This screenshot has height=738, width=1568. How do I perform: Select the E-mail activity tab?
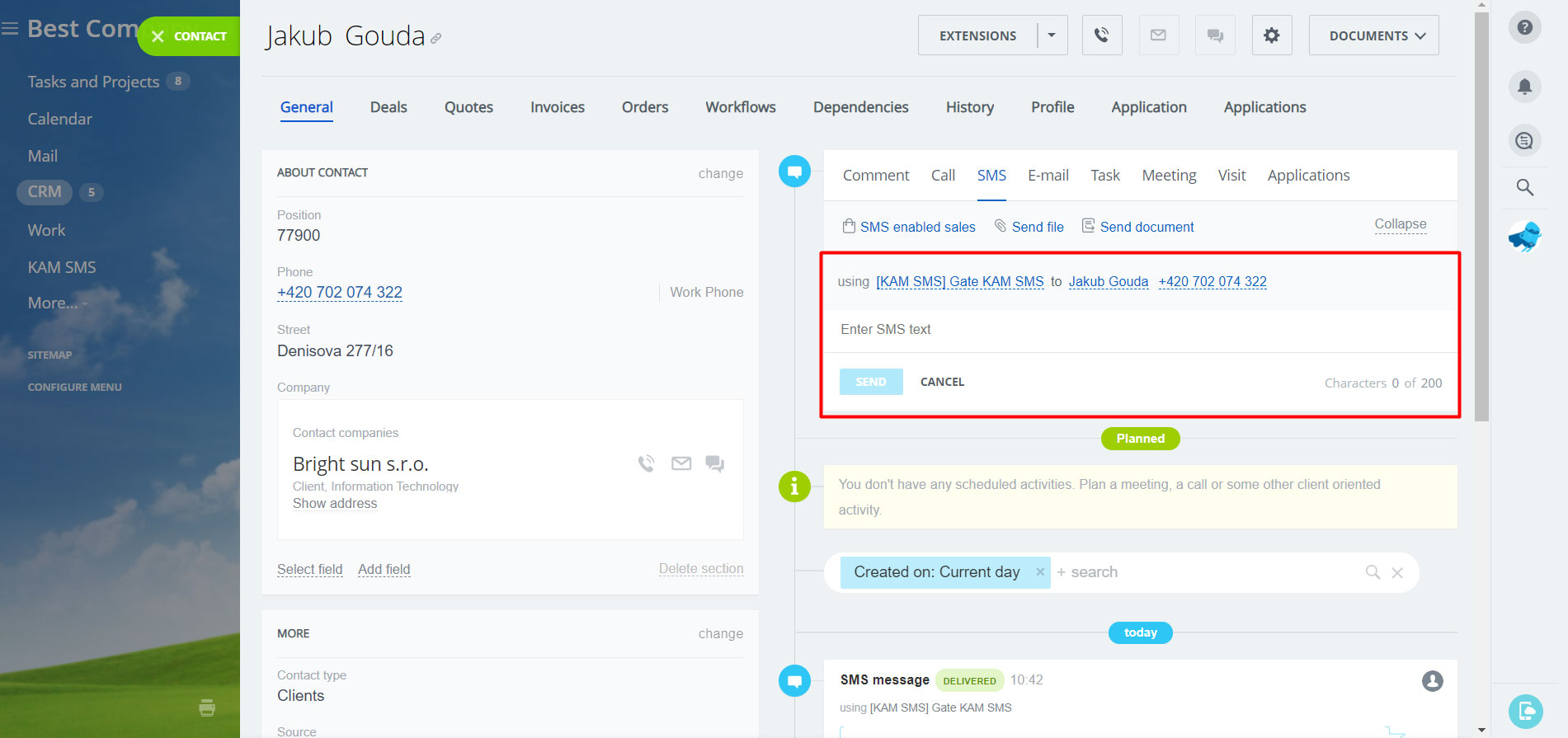click(x=1048, y=176)
